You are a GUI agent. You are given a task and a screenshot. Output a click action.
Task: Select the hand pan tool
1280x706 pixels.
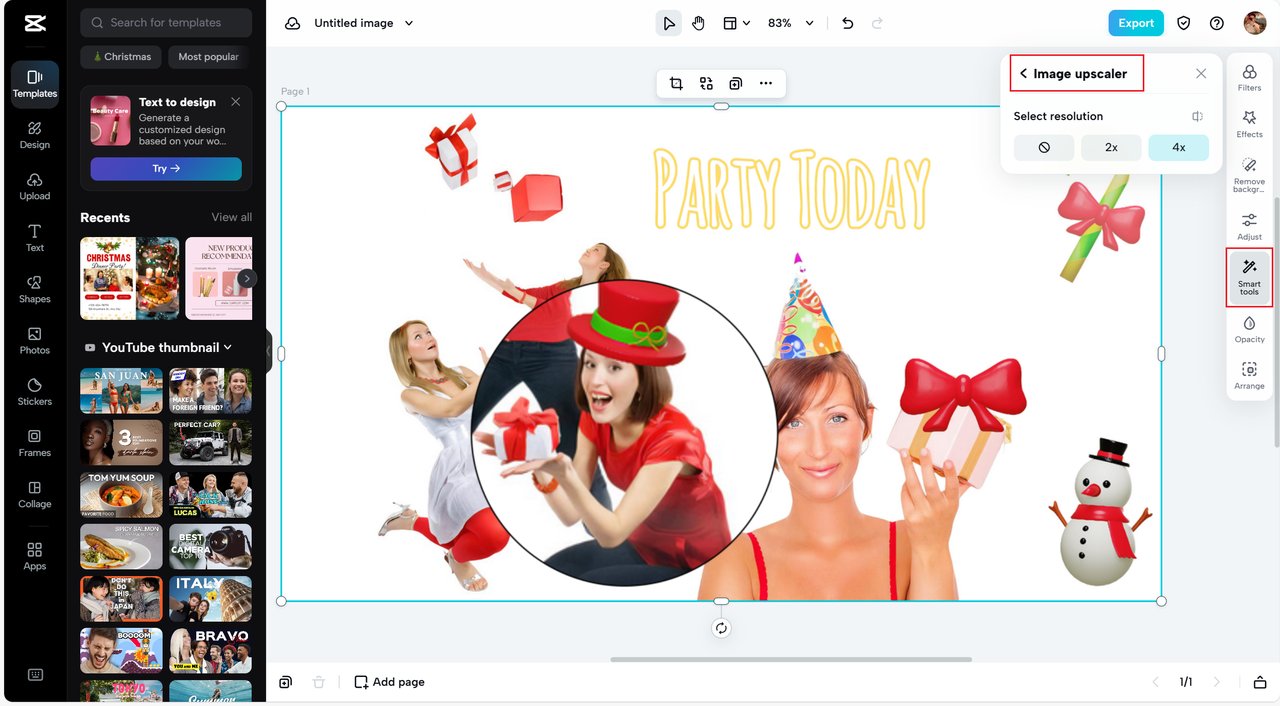[x=699, y=23]
